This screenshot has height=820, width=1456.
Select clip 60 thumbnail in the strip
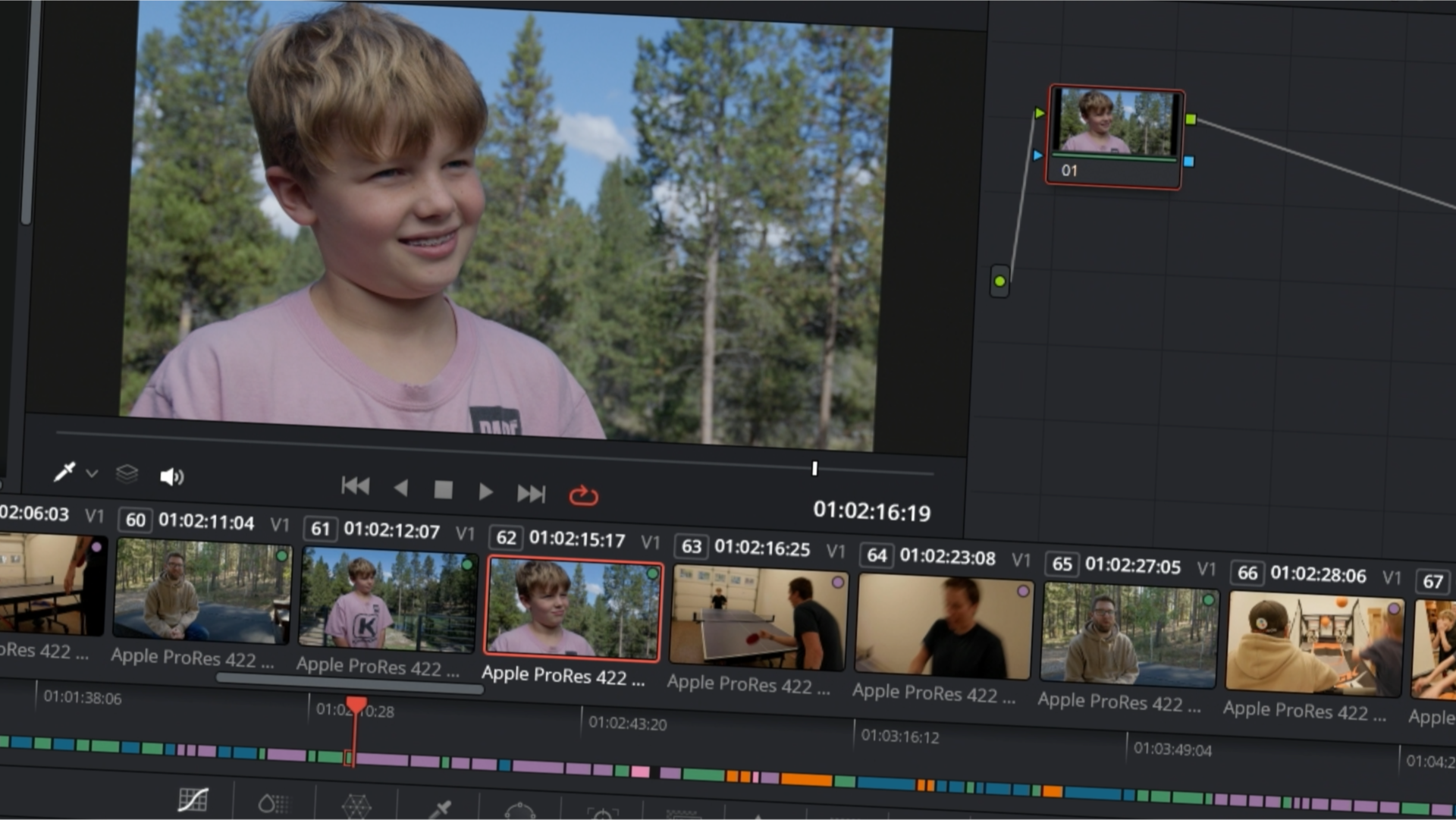[x=202, y=591]
